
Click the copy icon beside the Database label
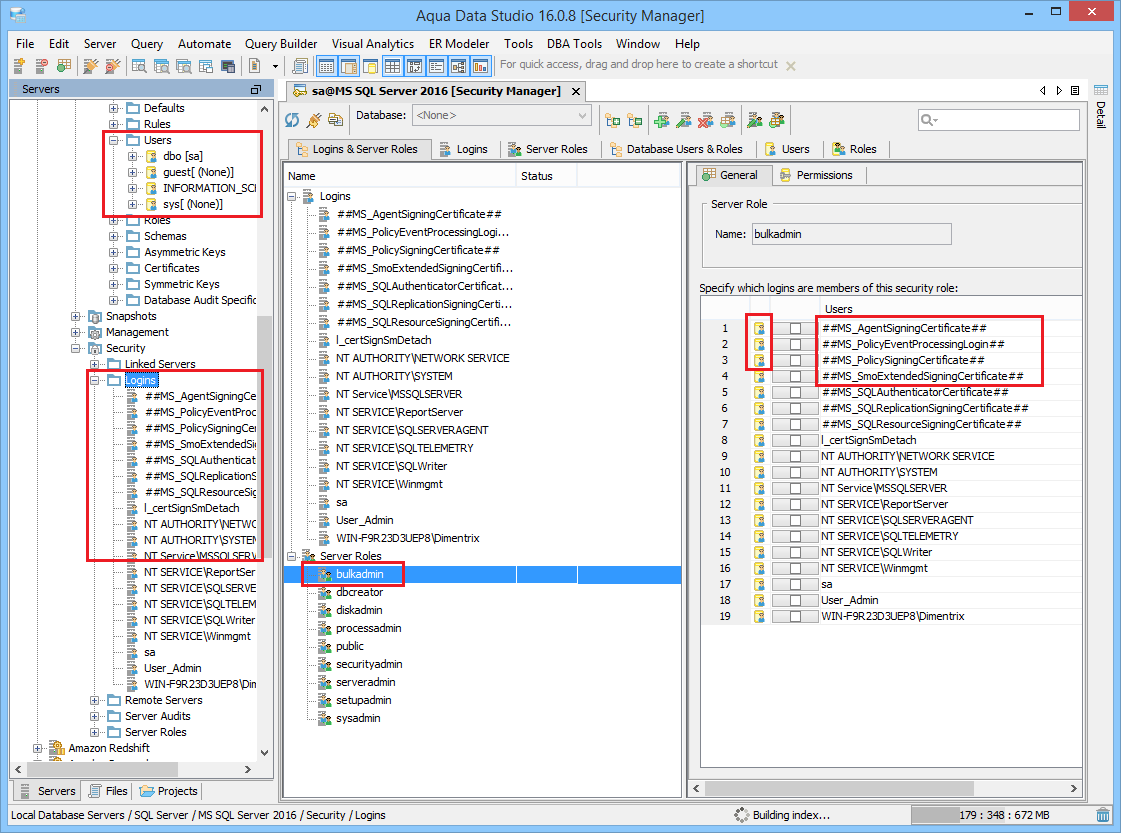coord(335,120)
